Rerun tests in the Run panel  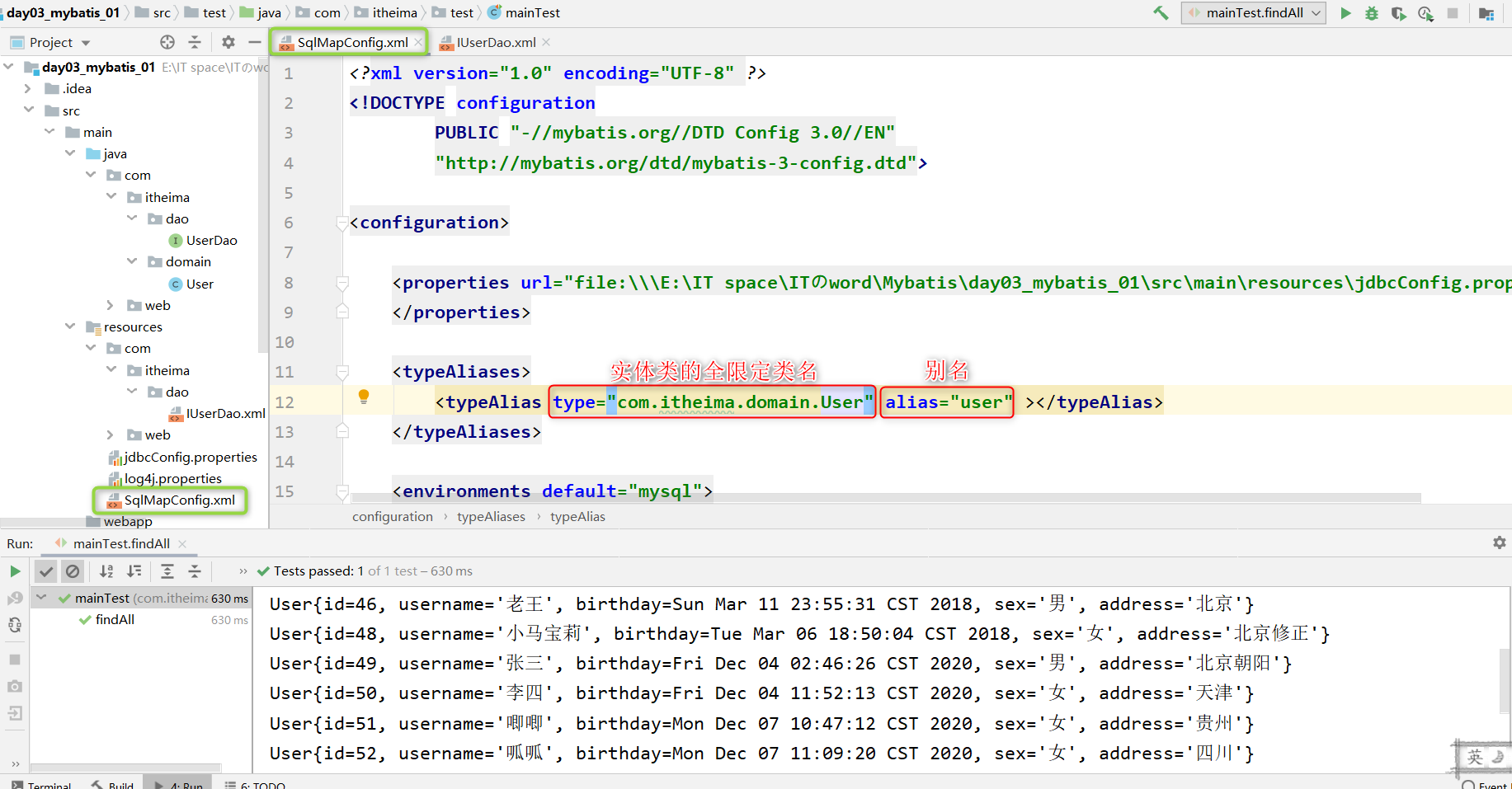tap(15, 571)
